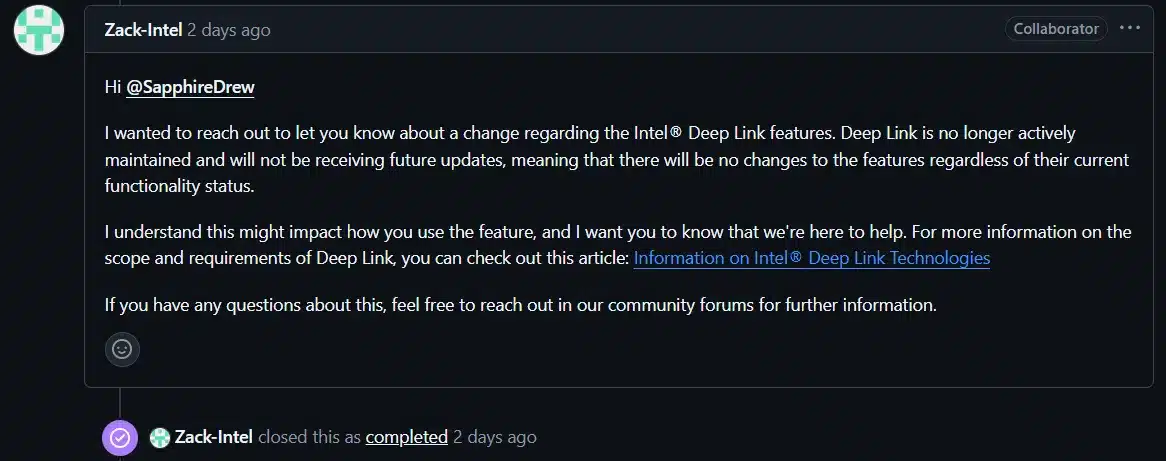
Task: Click the Zack-Intel name in the closed event
Action: (214, 437)
